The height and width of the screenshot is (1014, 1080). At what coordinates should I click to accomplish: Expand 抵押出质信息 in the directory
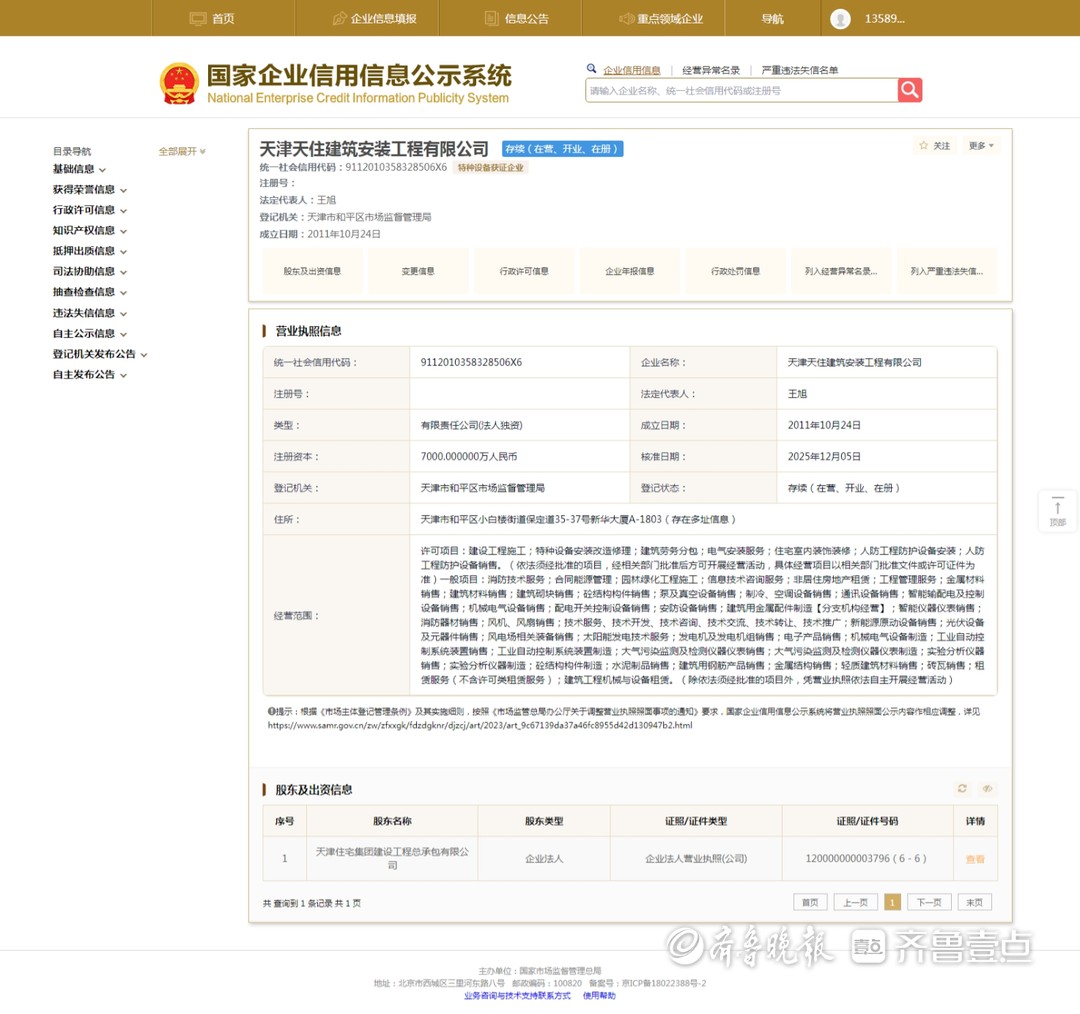tap(90, 251)
